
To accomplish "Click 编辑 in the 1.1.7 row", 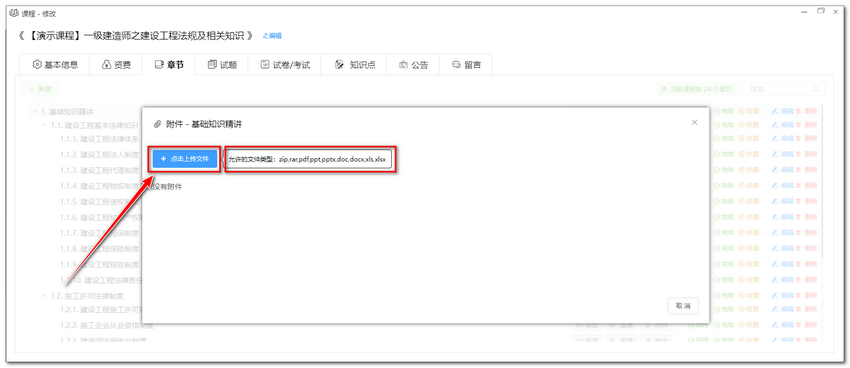I will click(x=782, y=233).
